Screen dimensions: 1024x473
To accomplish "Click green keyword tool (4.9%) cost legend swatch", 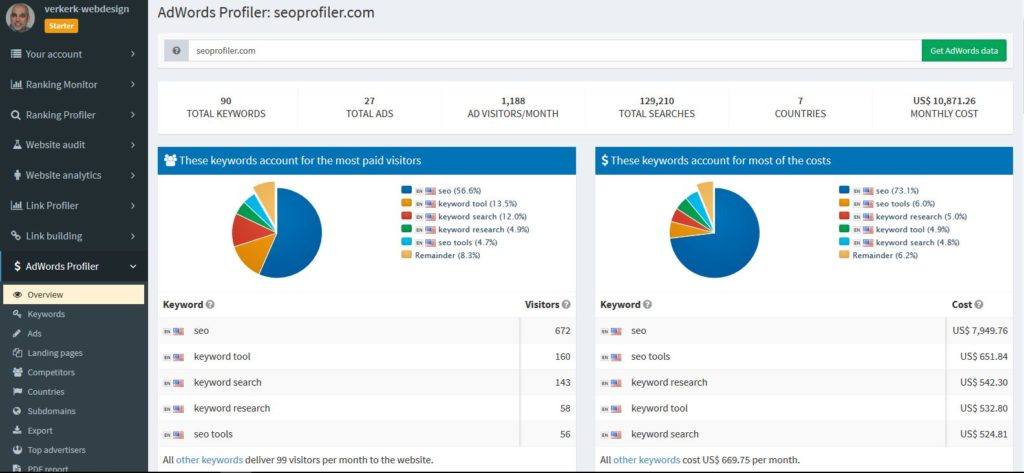I will 844,229.
